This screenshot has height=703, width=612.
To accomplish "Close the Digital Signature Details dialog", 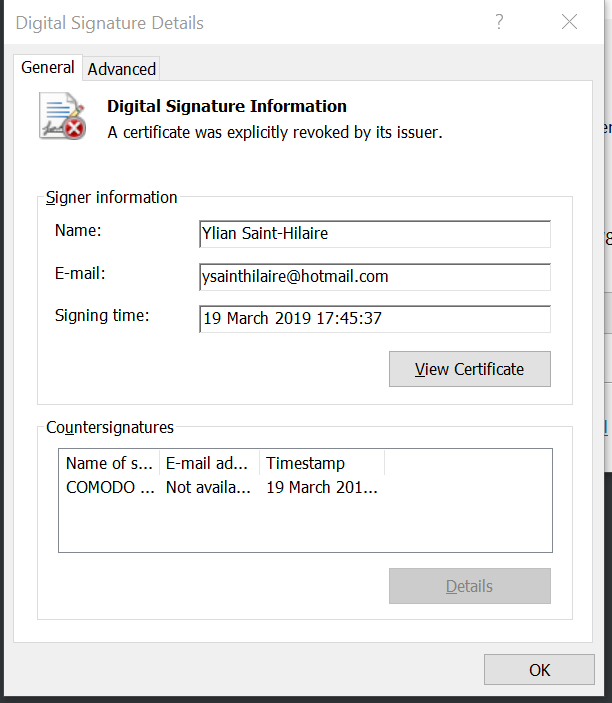I will [x=569, y=22].
